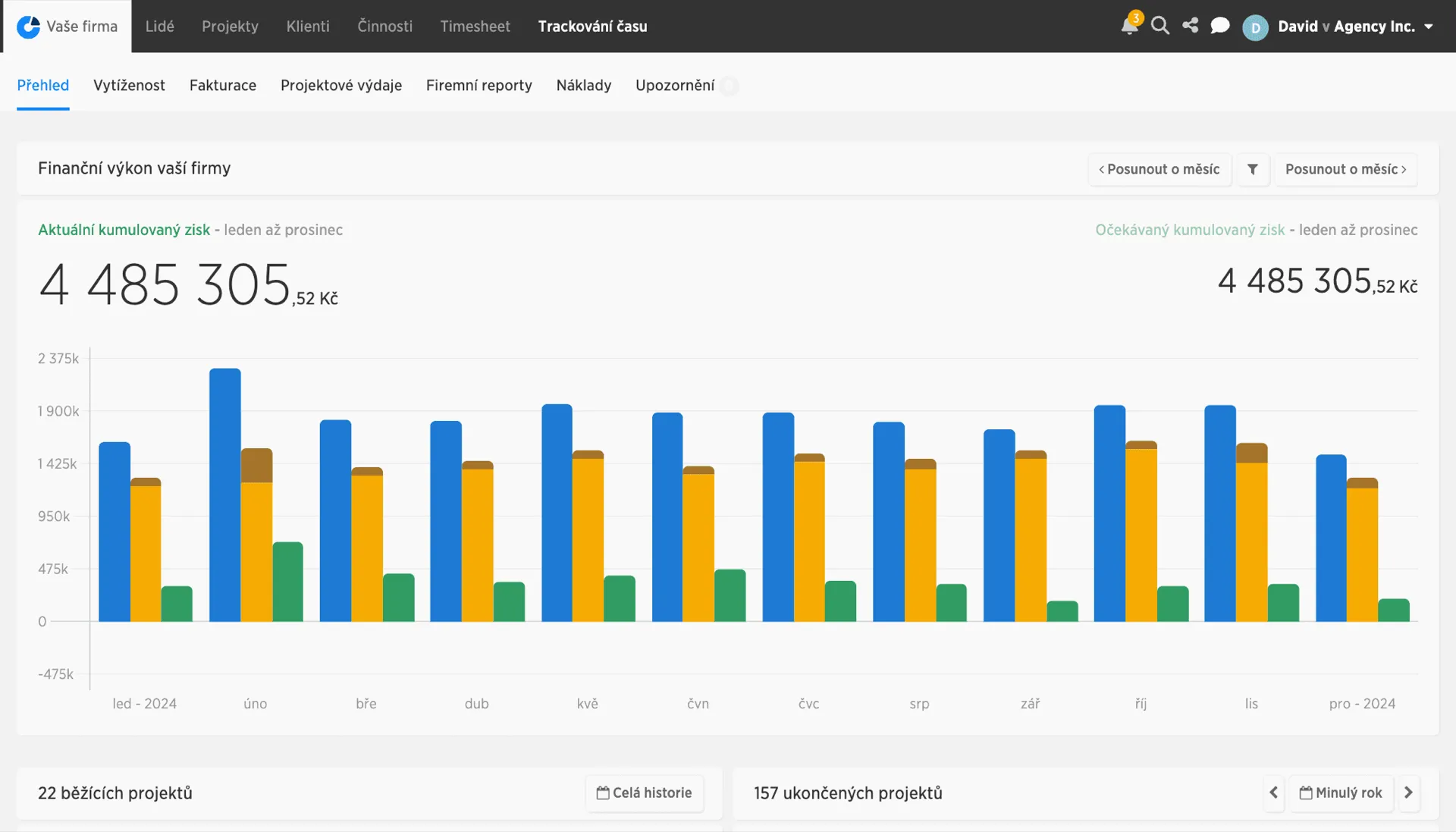Viewport: 1456px width, 832px height.
Task: Open the Timesheet menu item
Action: (475, 27)
